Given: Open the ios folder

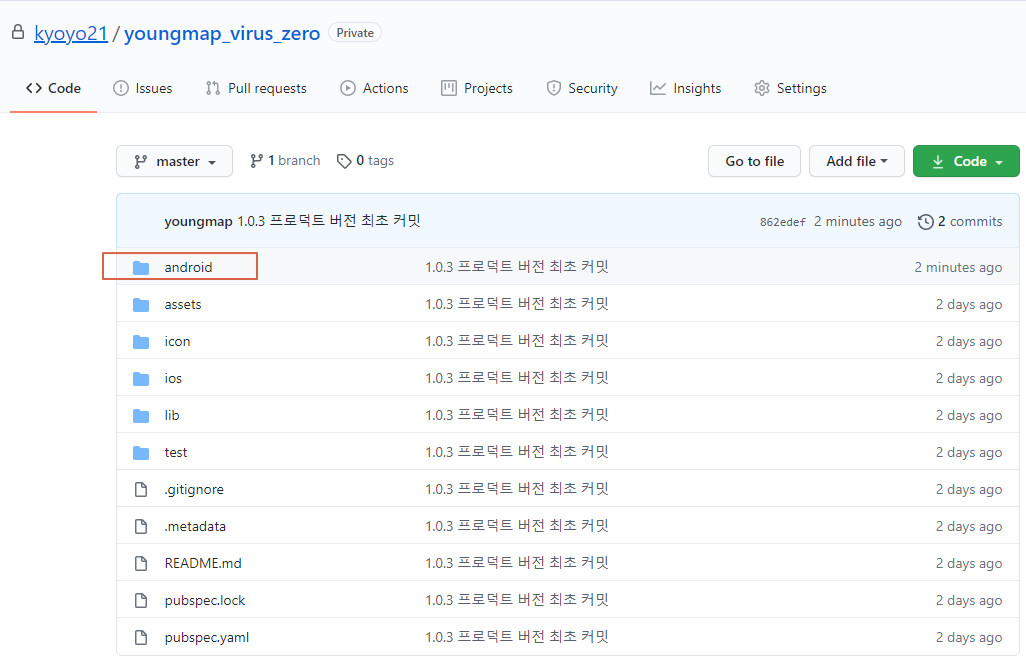Looking at the screenshot, I should [x=173, y=378].
